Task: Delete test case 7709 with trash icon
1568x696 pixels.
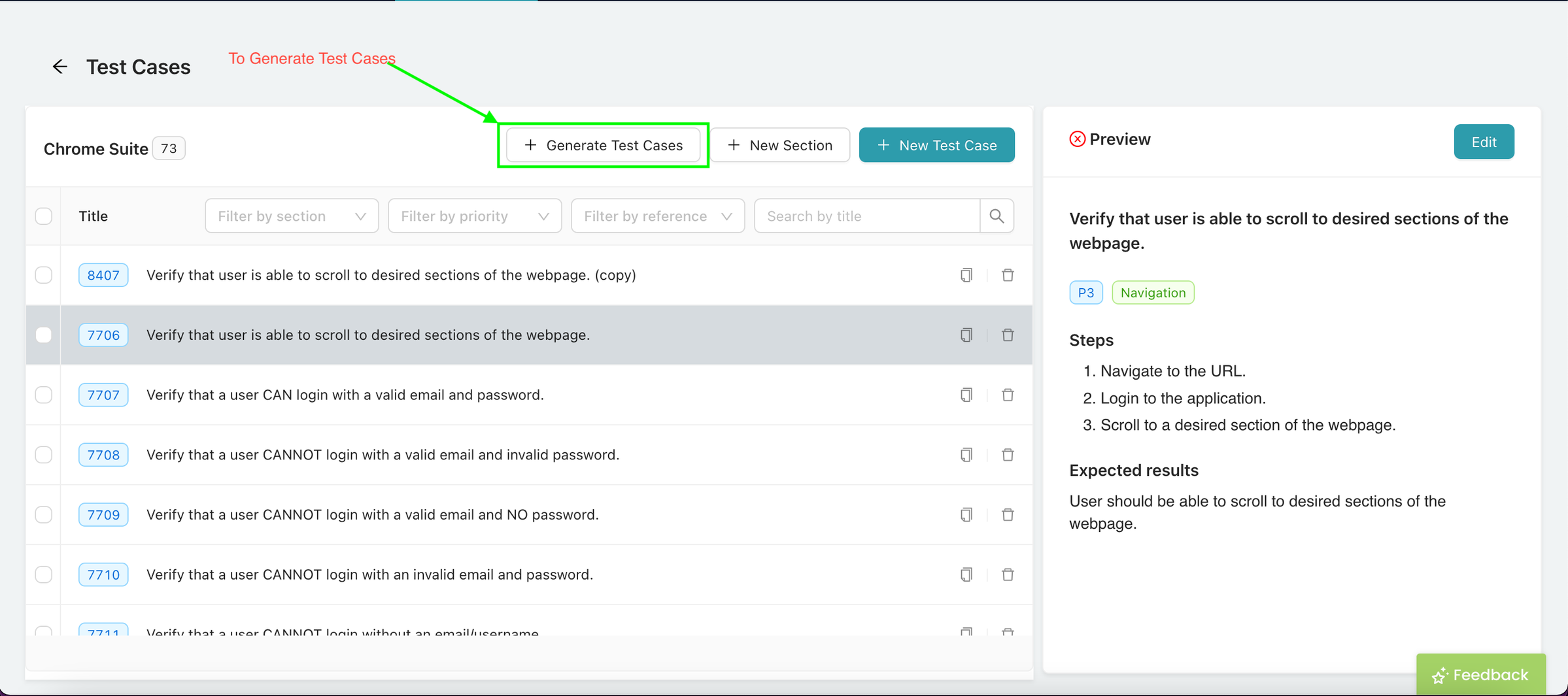Action: click(1008, 515)
